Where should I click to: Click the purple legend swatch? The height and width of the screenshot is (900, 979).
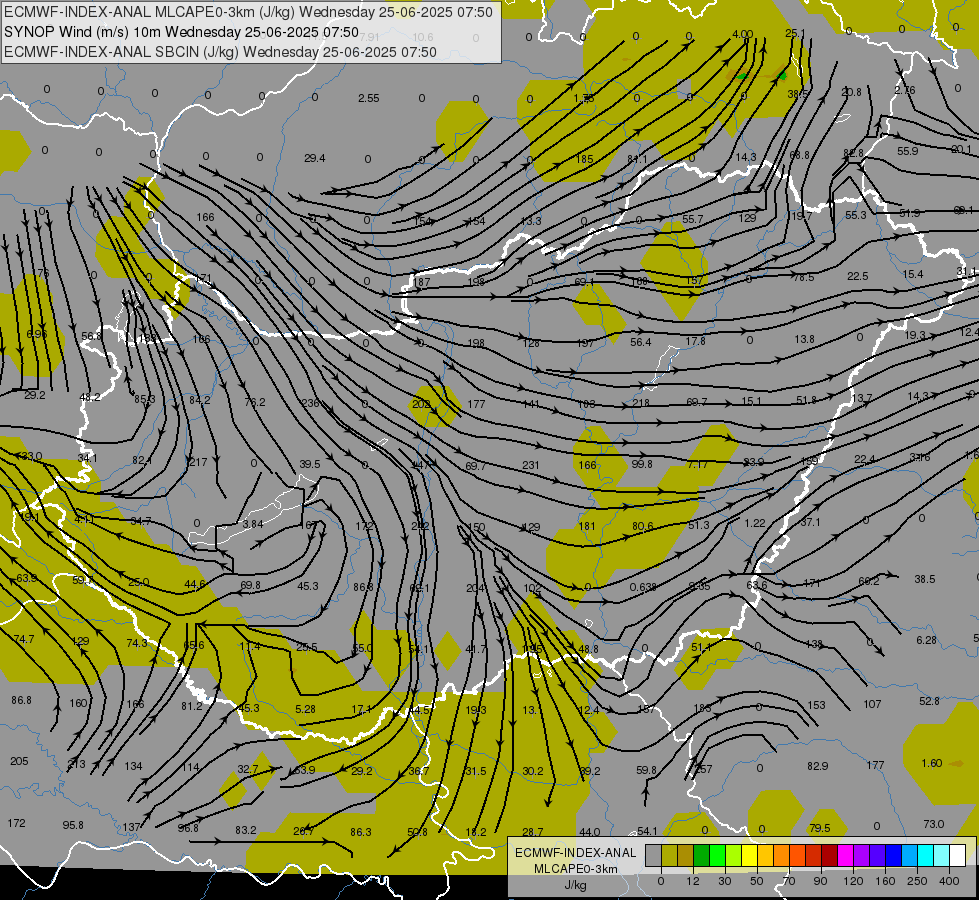pos(862,855)
